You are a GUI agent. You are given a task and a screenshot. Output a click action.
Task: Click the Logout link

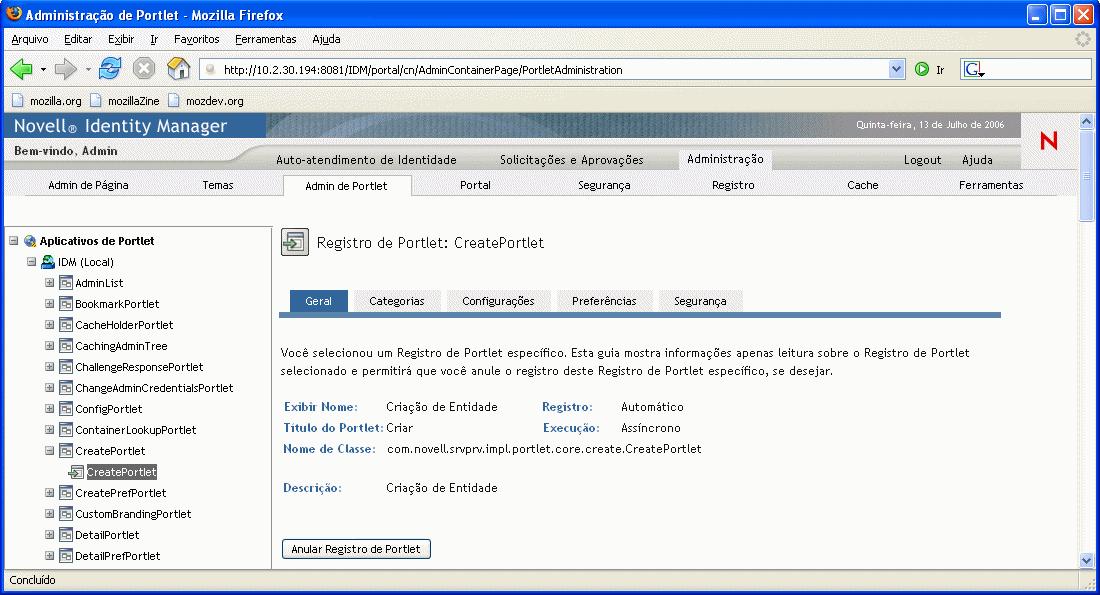click(x=923, y=160)
